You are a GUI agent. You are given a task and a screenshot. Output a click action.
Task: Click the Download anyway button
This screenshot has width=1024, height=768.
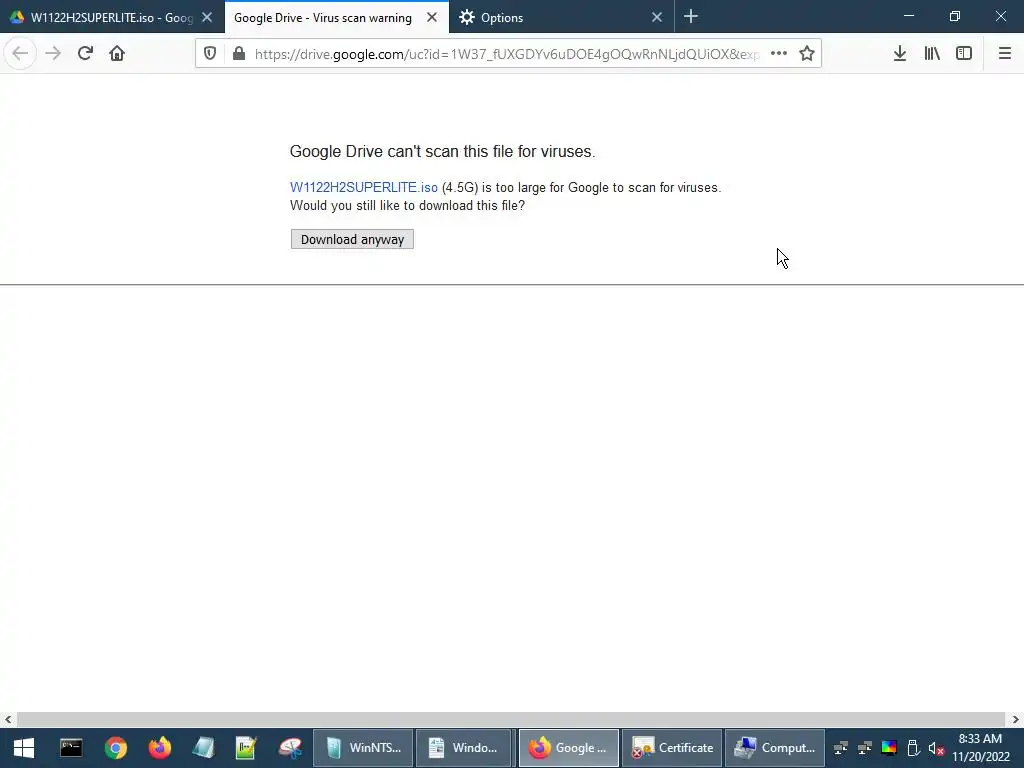[x=352, y=239]
